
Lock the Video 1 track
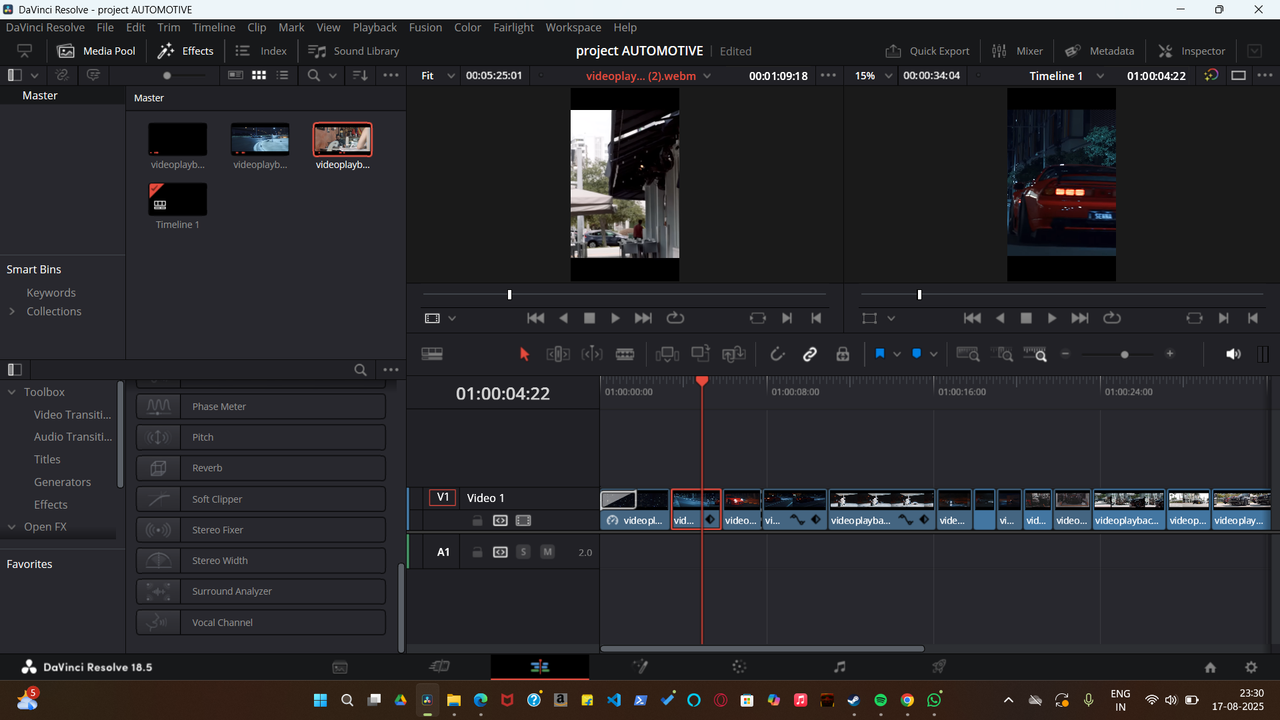tap(477, 520)
